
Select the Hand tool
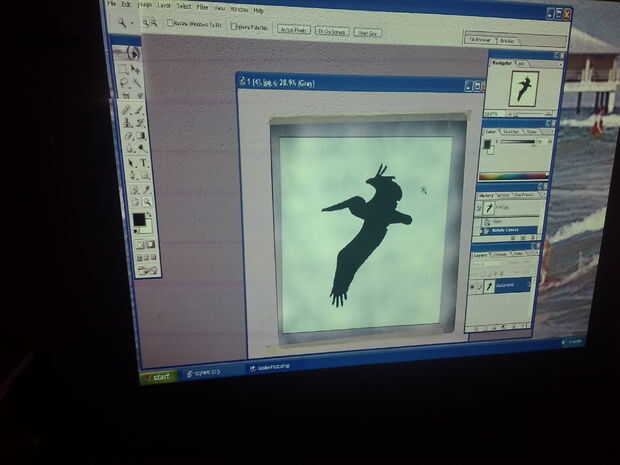[135, 202]
